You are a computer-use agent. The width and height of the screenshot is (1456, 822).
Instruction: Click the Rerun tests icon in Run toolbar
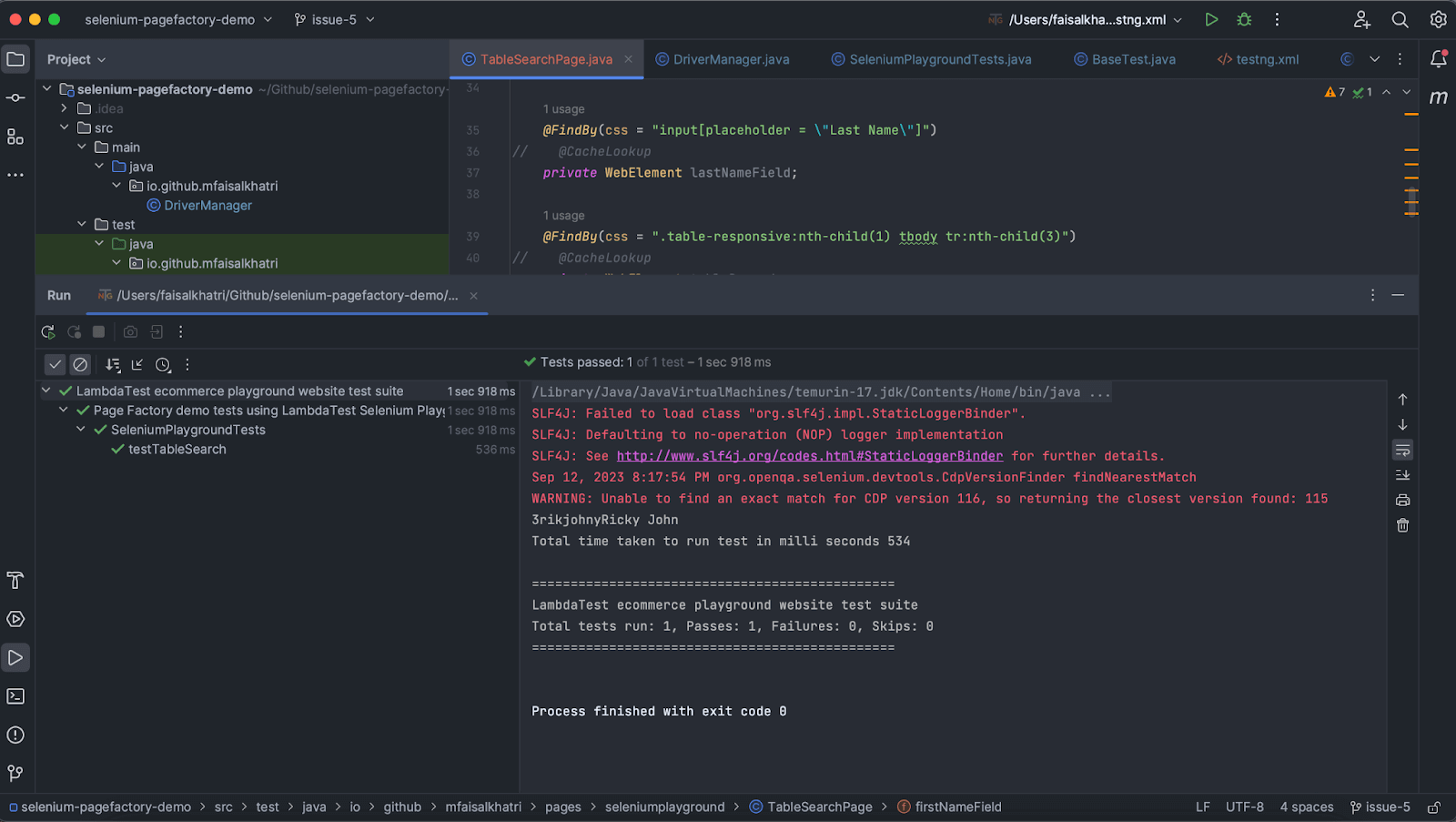(48, 332)
